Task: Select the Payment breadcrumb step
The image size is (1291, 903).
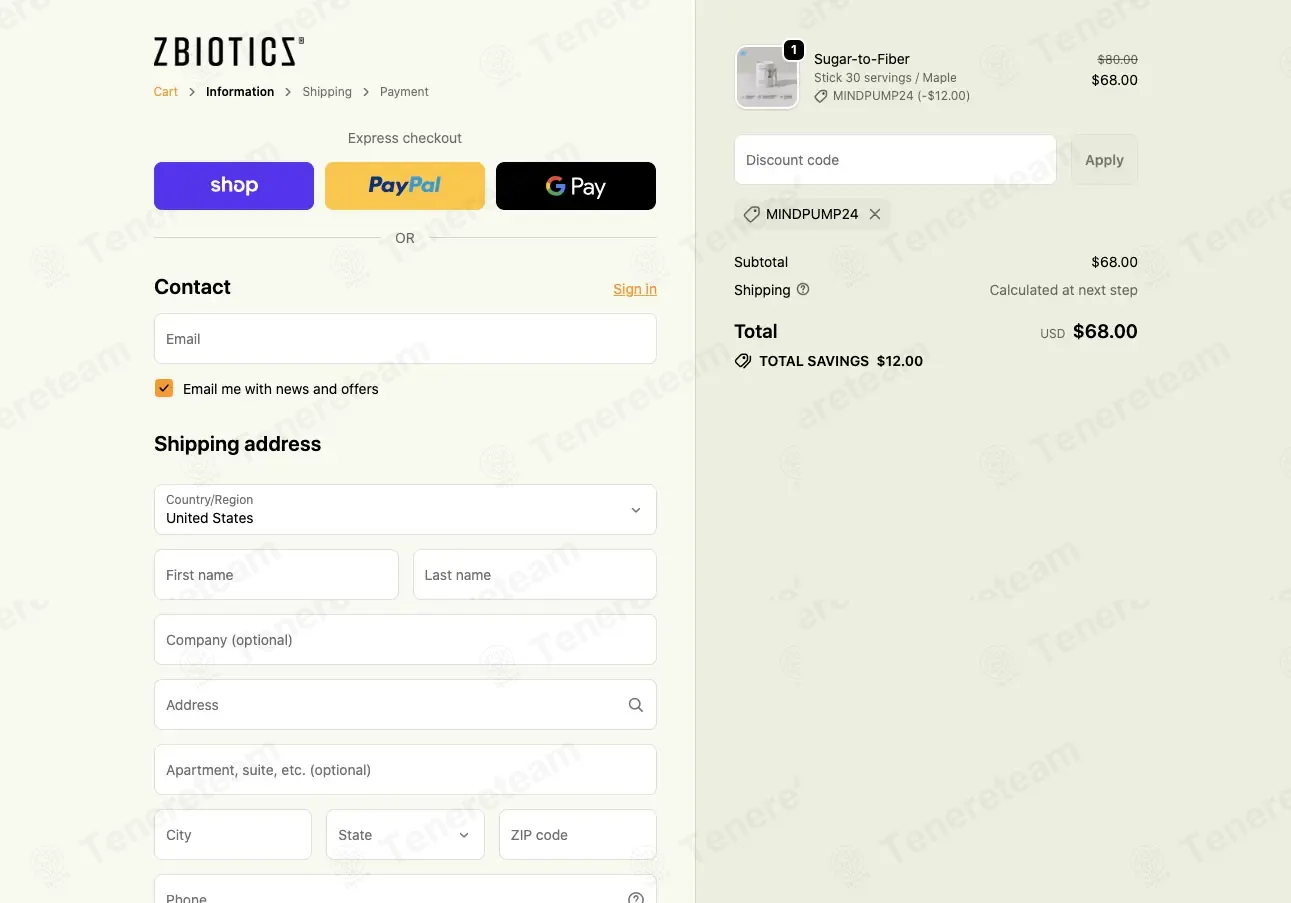Action: 404,92
